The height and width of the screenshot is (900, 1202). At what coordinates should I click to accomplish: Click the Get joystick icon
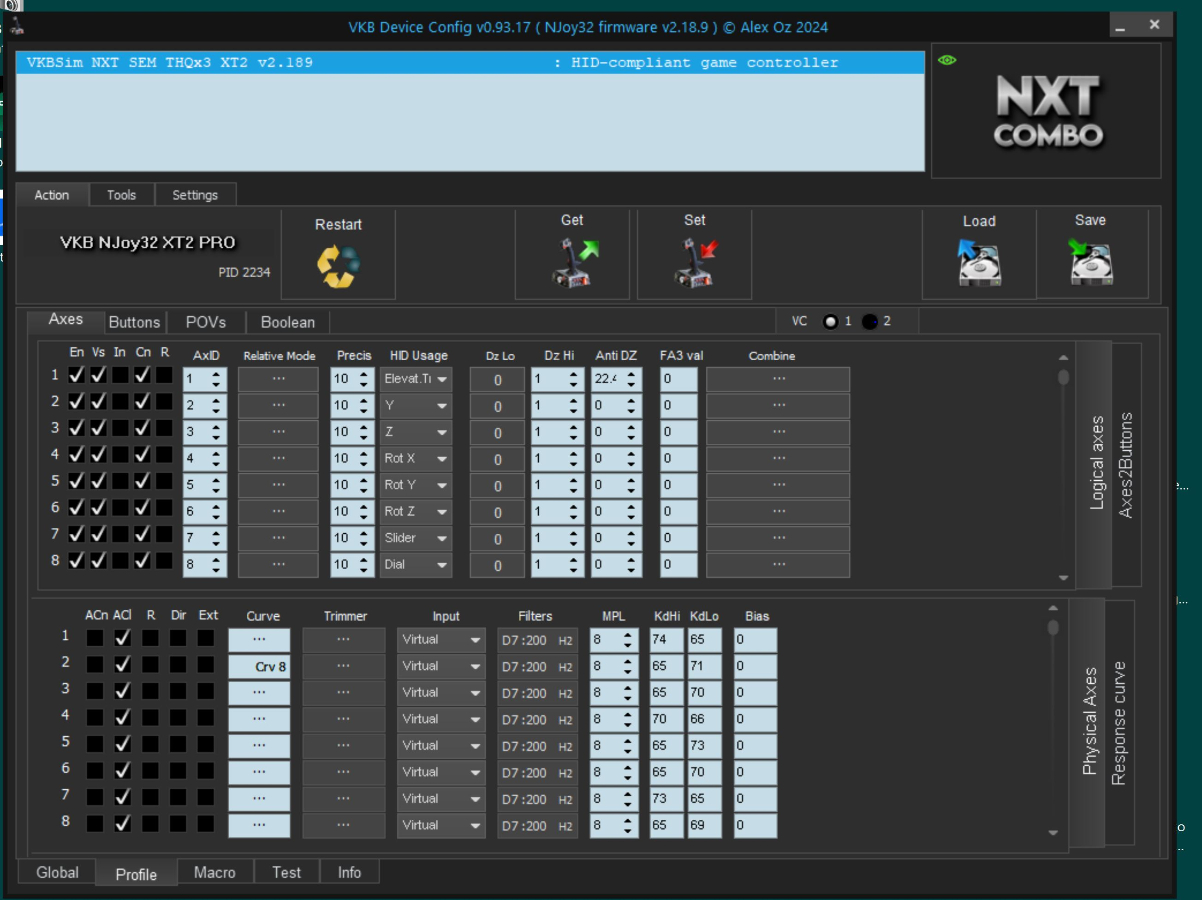(x=573, y=263)
